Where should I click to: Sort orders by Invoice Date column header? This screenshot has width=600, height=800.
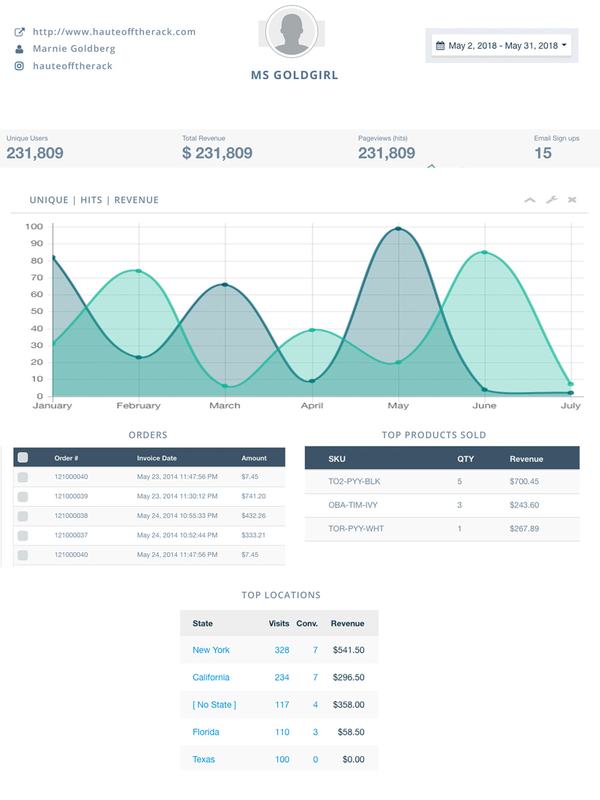click(157, 458)
